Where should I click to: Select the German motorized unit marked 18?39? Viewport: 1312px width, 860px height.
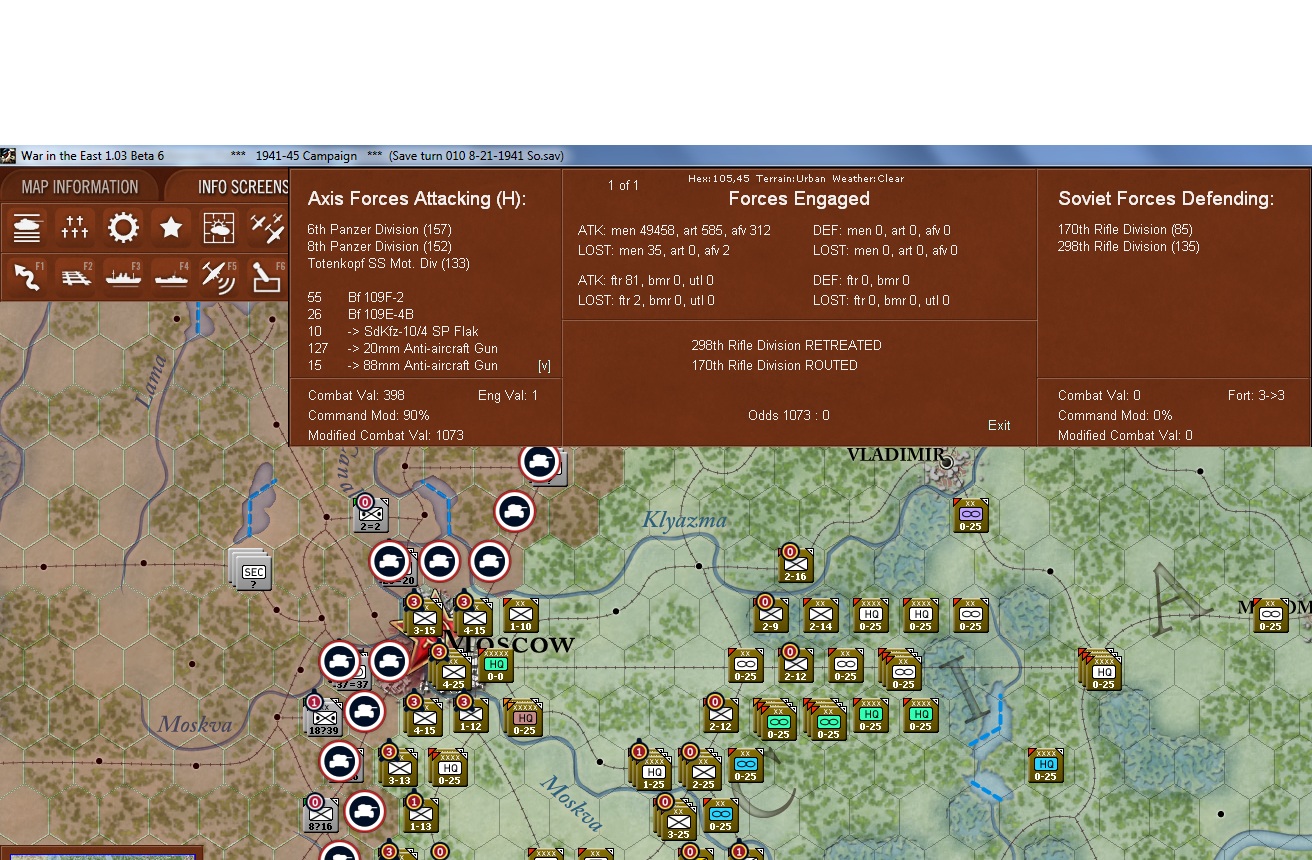324,719
